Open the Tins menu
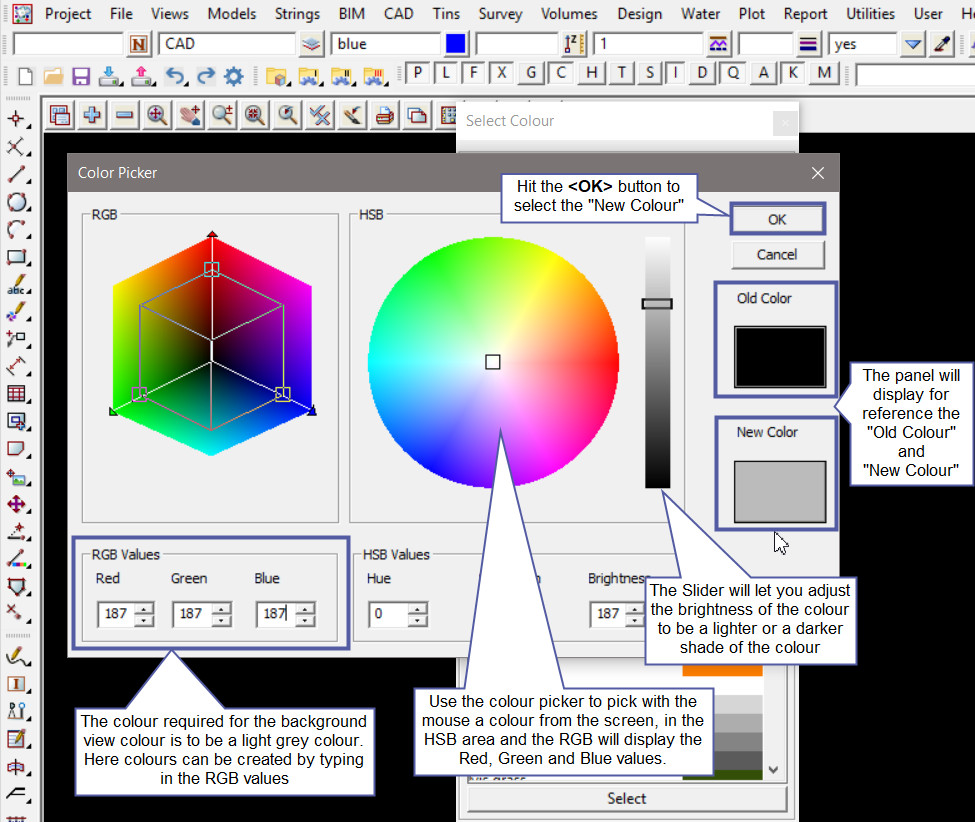 (x=446, y=14)
